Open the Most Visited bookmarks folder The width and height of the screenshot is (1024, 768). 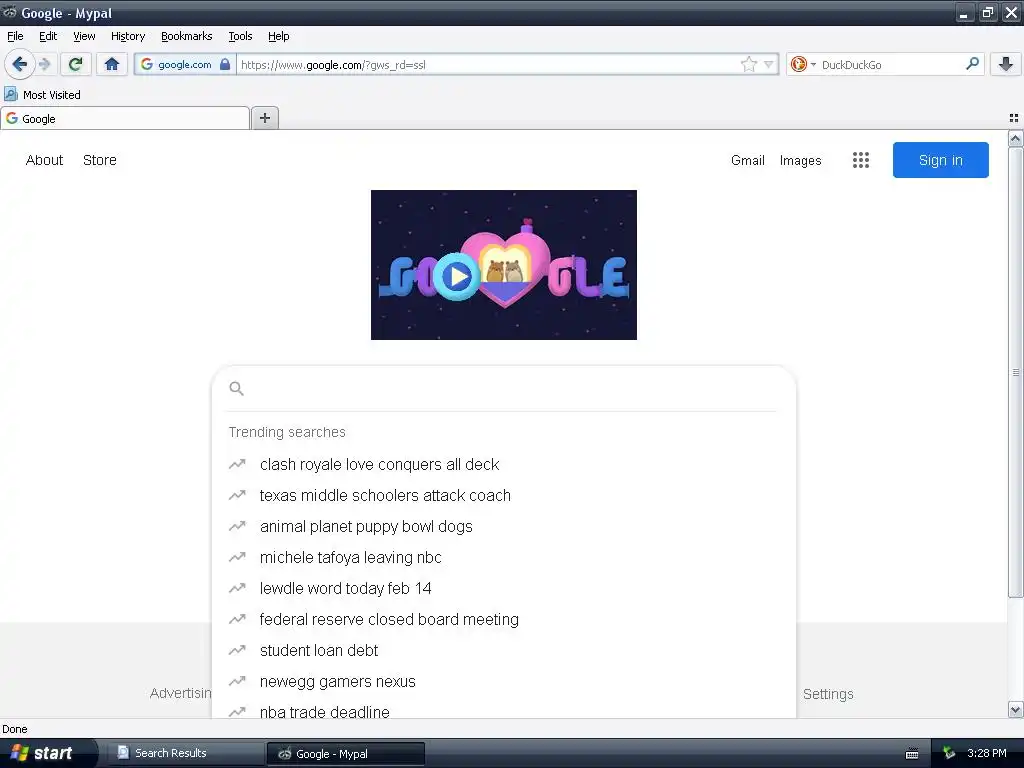pos(42,95)
